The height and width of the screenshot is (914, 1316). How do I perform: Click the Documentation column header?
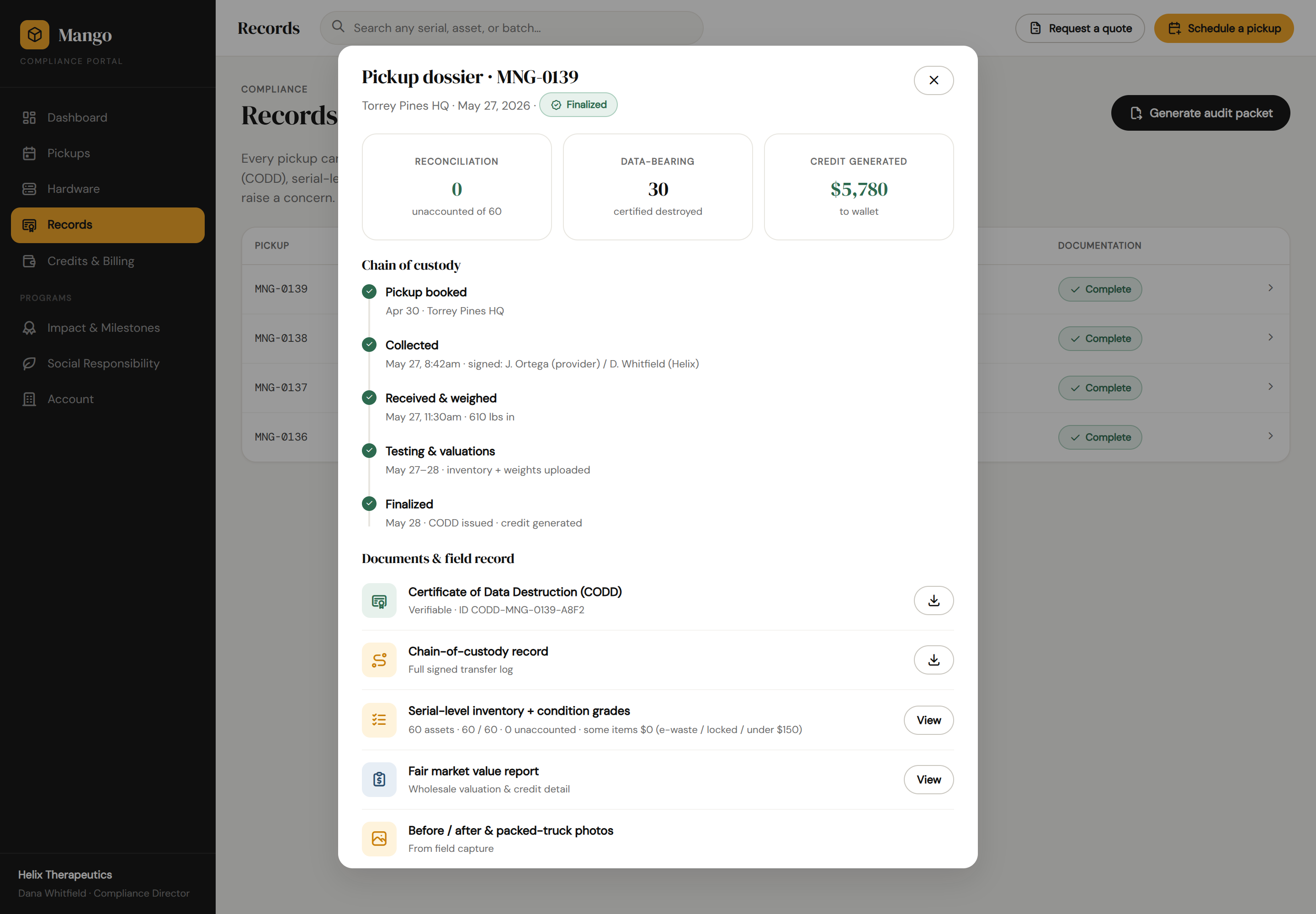[1099, 246]
